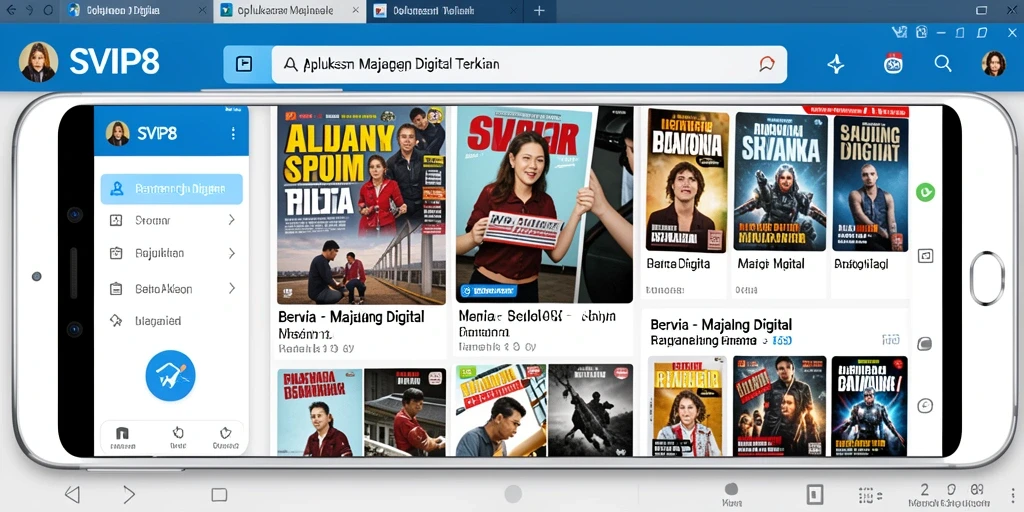Viewport: 1024px width, 512px height.
Task: Click the round blue action button in sidebar
Action: (x=170, y=376)
